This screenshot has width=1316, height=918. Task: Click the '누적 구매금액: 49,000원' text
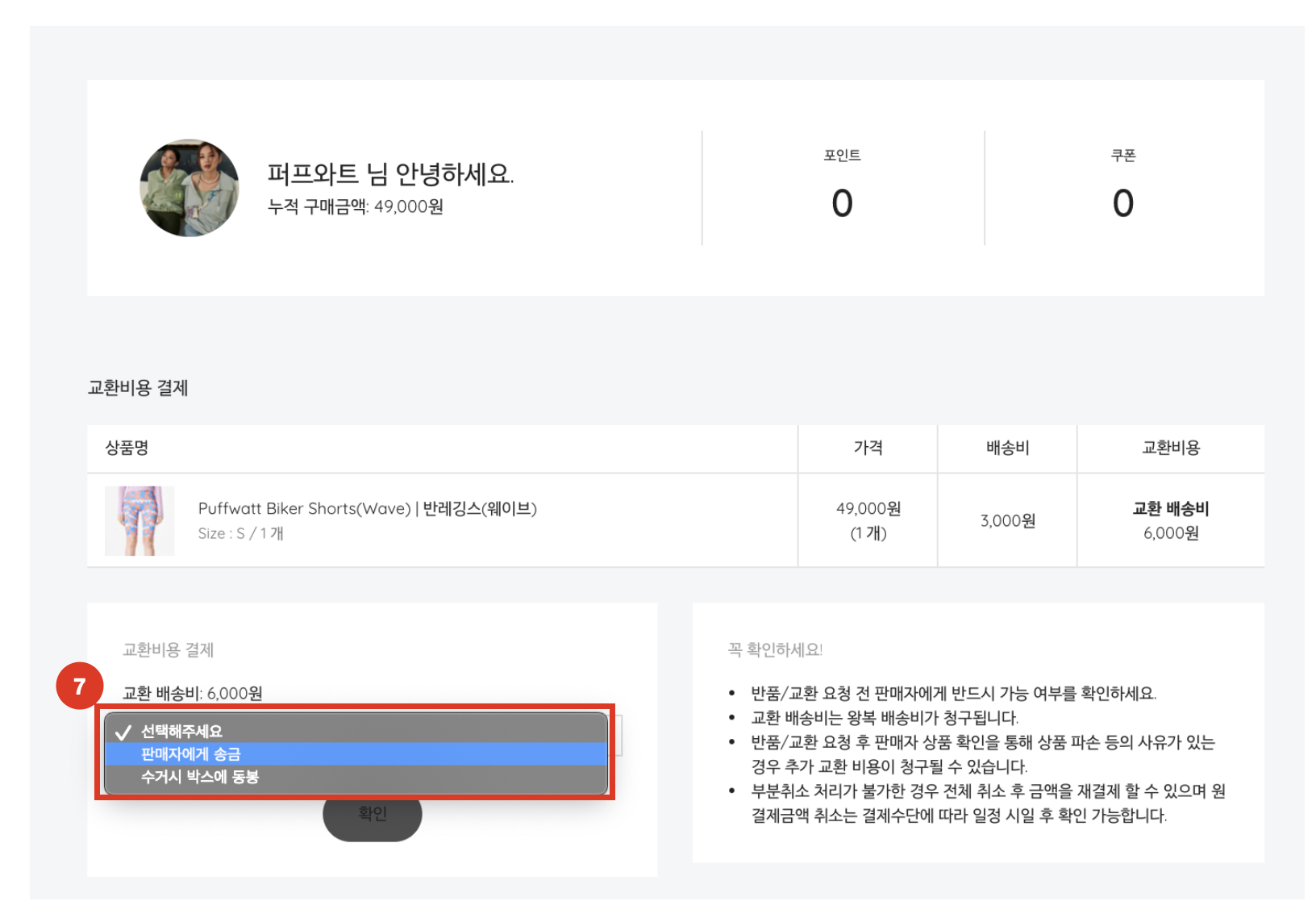click(x=356, y=207)
